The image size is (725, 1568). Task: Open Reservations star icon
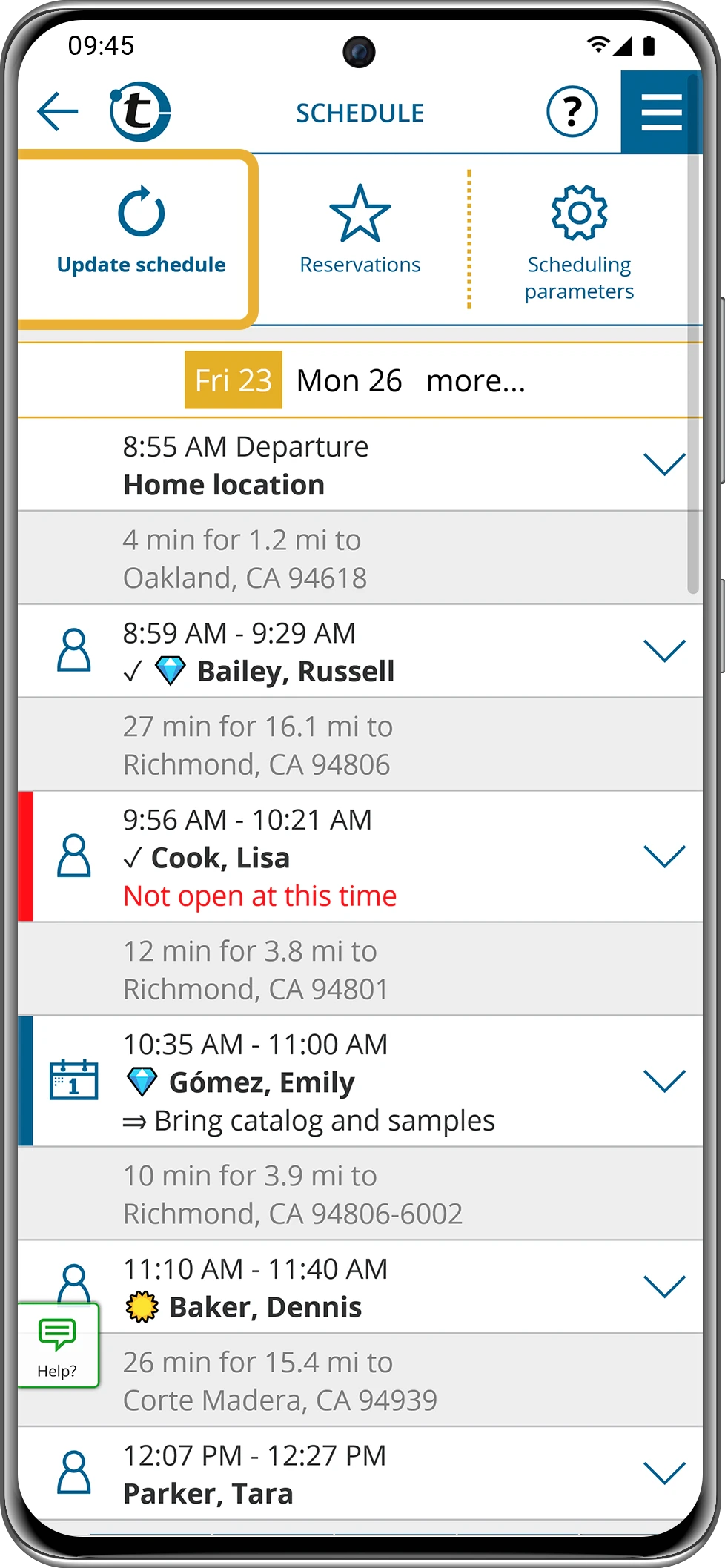coord(360,214)
